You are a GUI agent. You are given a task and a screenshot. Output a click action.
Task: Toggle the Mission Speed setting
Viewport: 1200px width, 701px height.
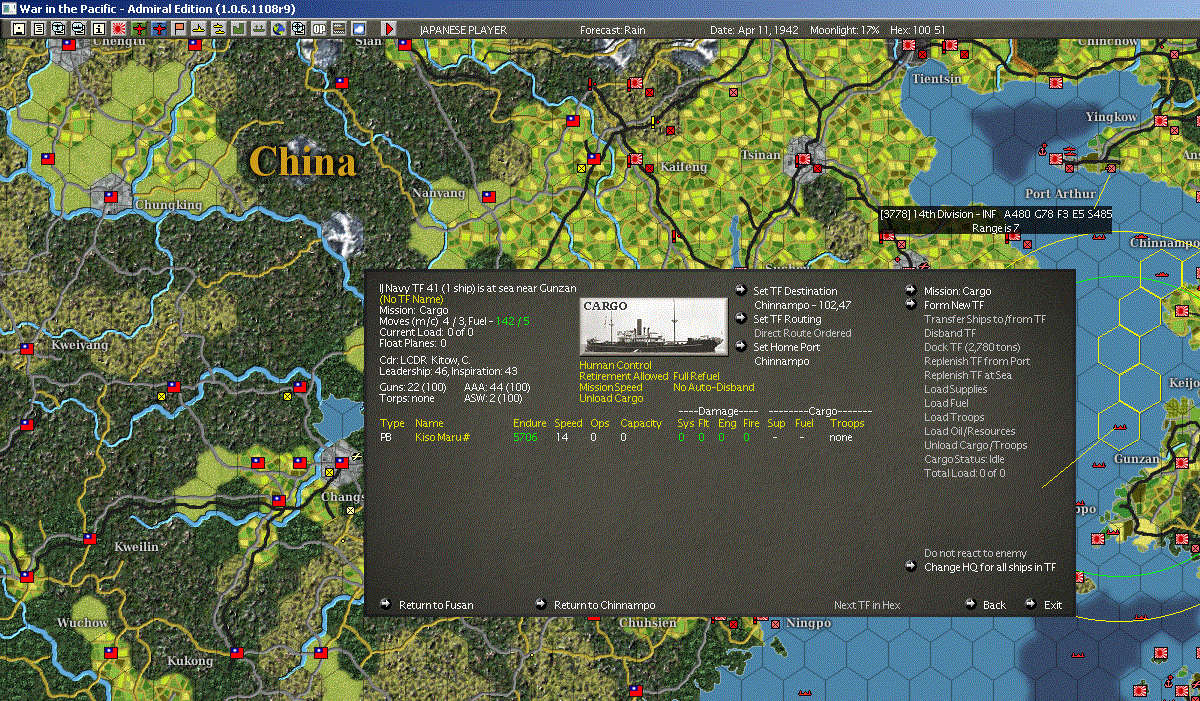coord(611,387)
